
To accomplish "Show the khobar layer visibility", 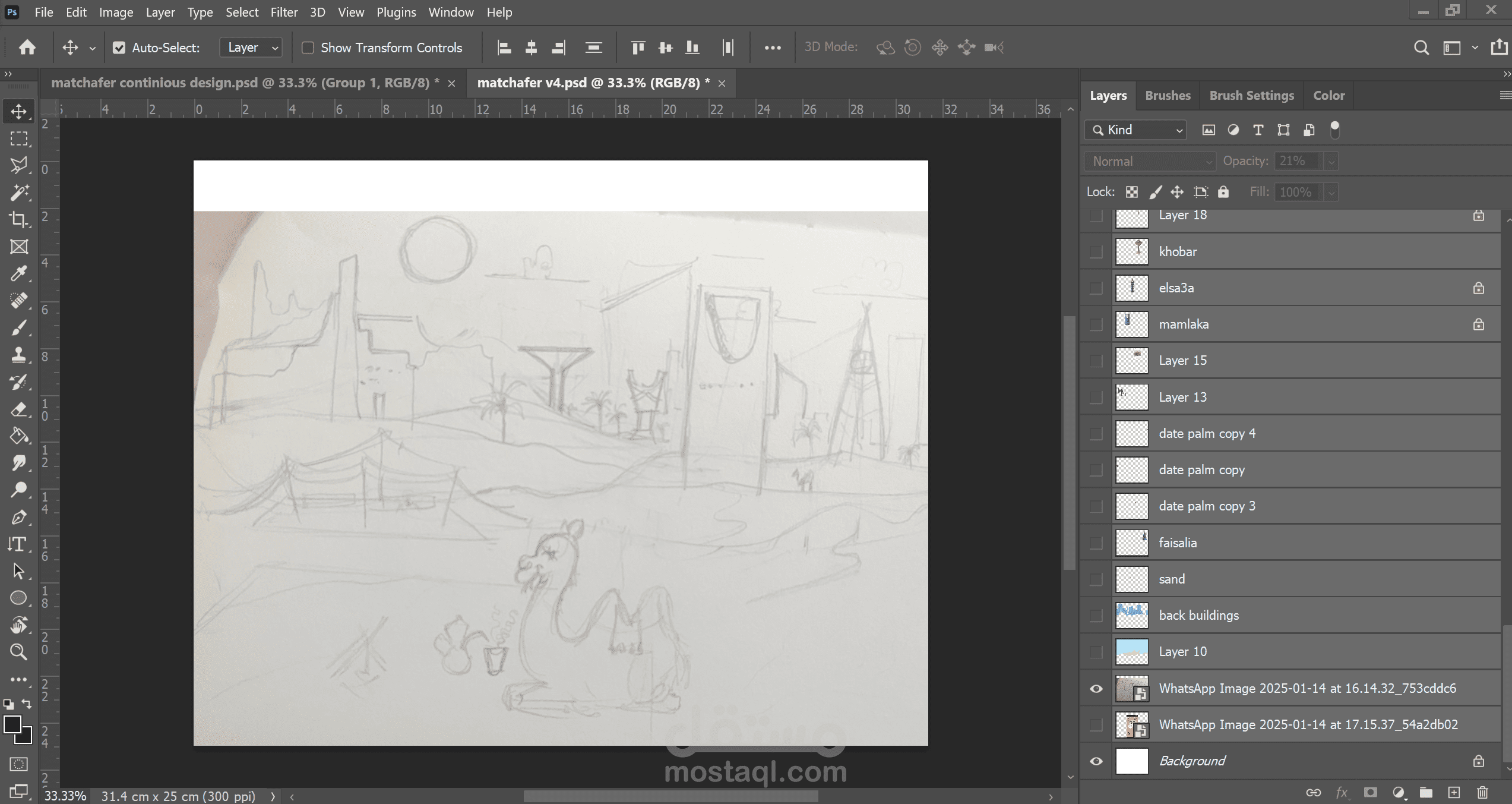I will [1096, 252].
